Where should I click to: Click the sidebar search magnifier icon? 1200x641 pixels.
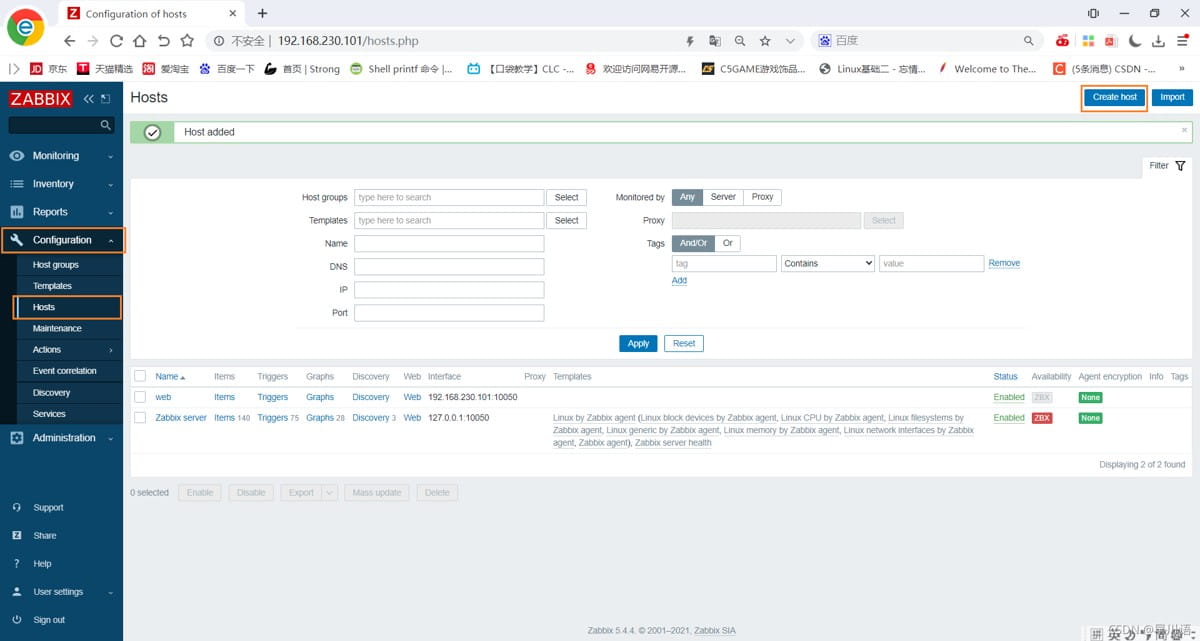tap(105, 125)
